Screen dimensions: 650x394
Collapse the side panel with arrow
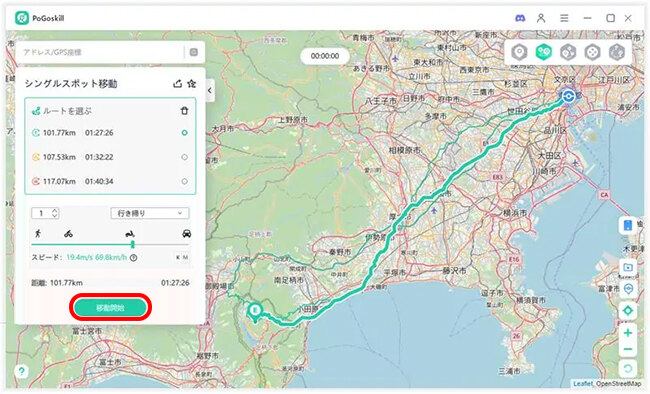coord(210,90)
